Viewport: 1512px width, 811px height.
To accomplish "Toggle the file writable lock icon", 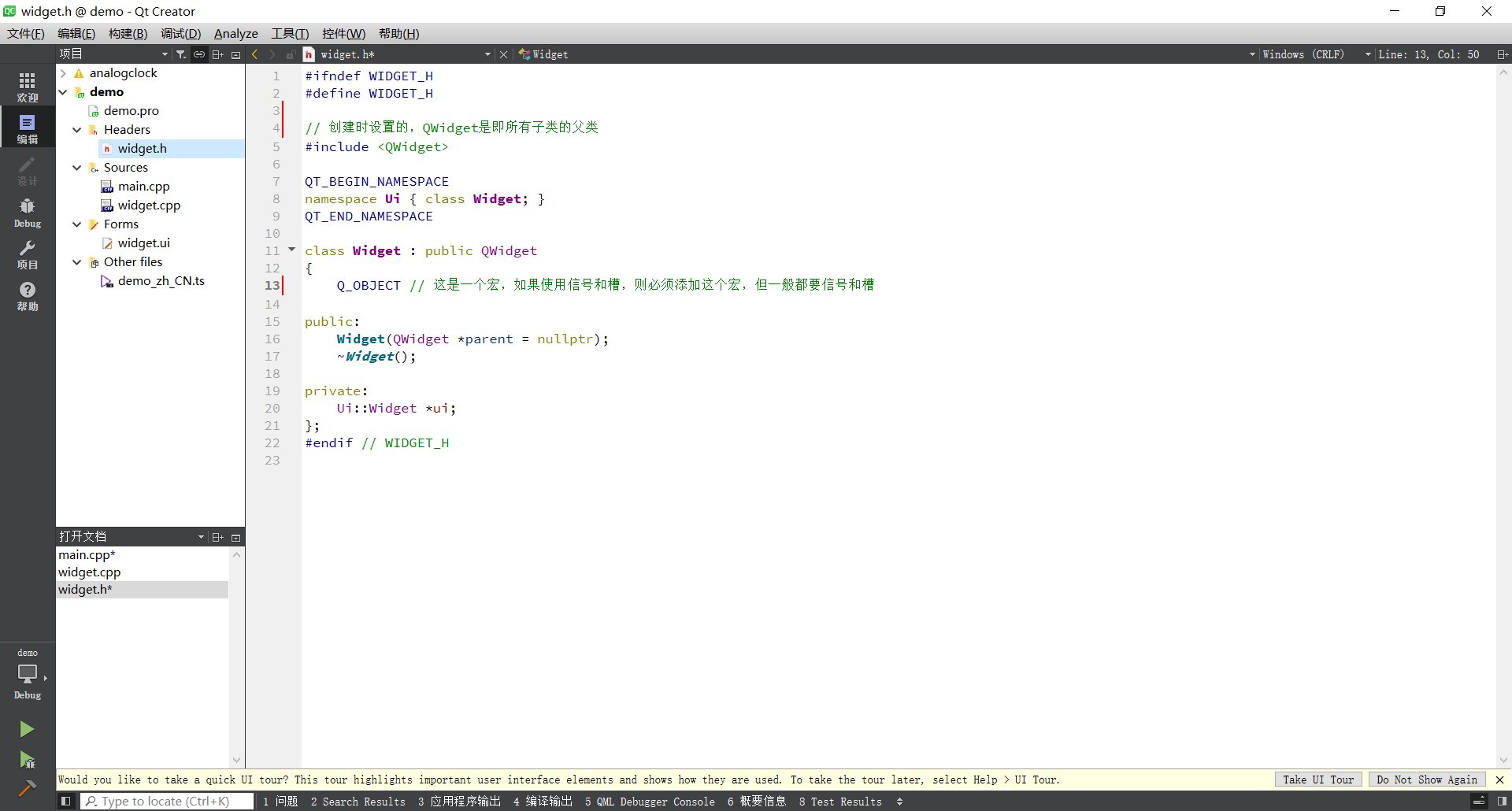I will click(291, 54).
